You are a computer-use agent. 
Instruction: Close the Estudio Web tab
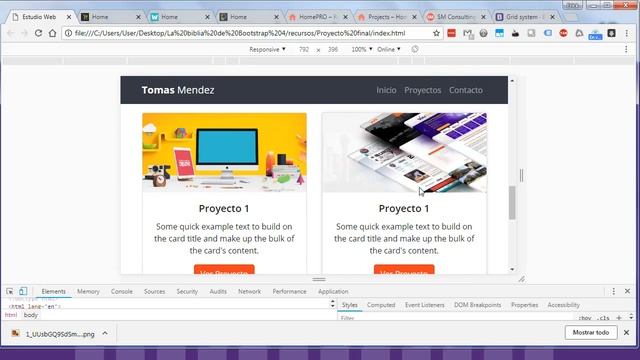tap(69, 17)
